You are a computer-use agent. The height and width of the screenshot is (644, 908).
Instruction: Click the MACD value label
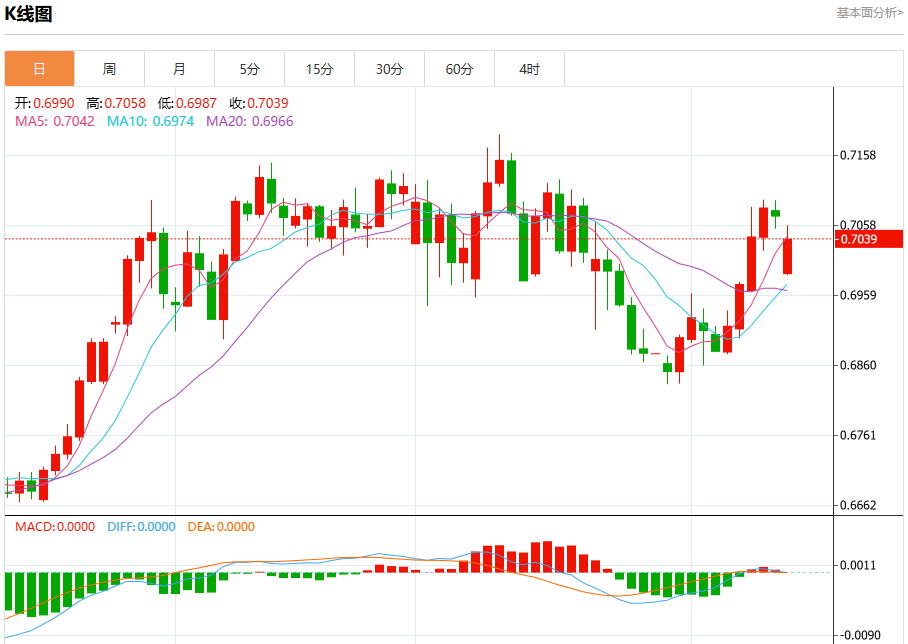coord(54,526)
